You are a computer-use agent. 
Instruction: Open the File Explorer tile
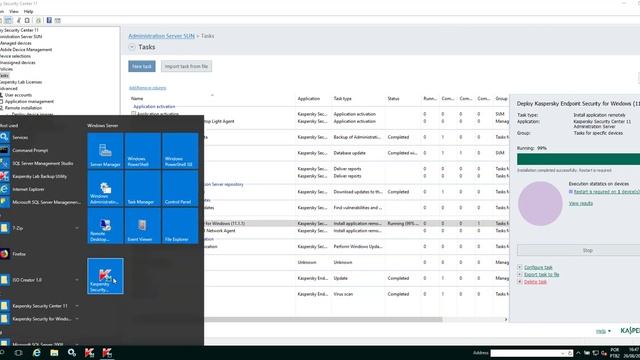[180, 226]
